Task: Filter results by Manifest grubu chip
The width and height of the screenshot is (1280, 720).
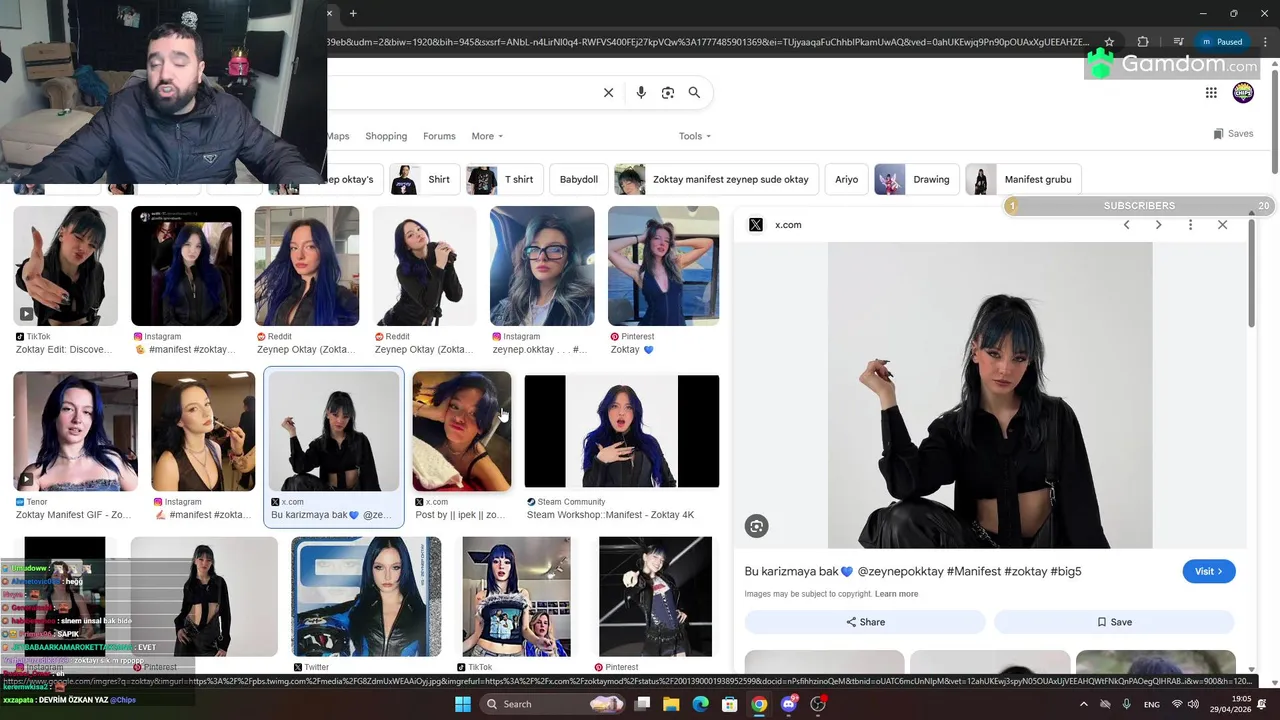Action: (x=1023, y=179)
